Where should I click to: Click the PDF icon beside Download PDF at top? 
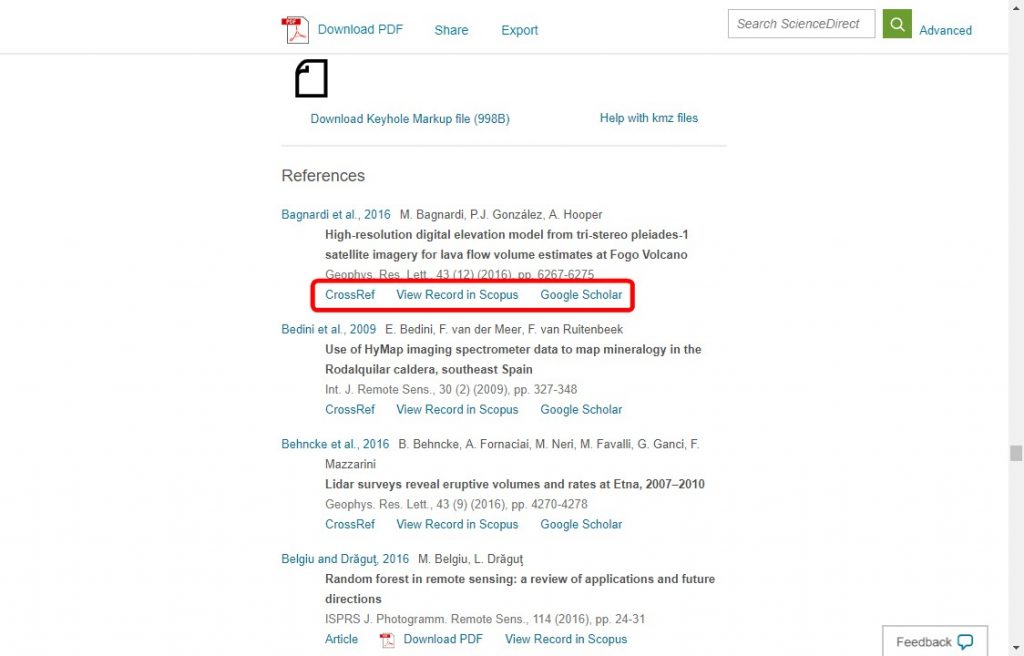tap(295, 30)
